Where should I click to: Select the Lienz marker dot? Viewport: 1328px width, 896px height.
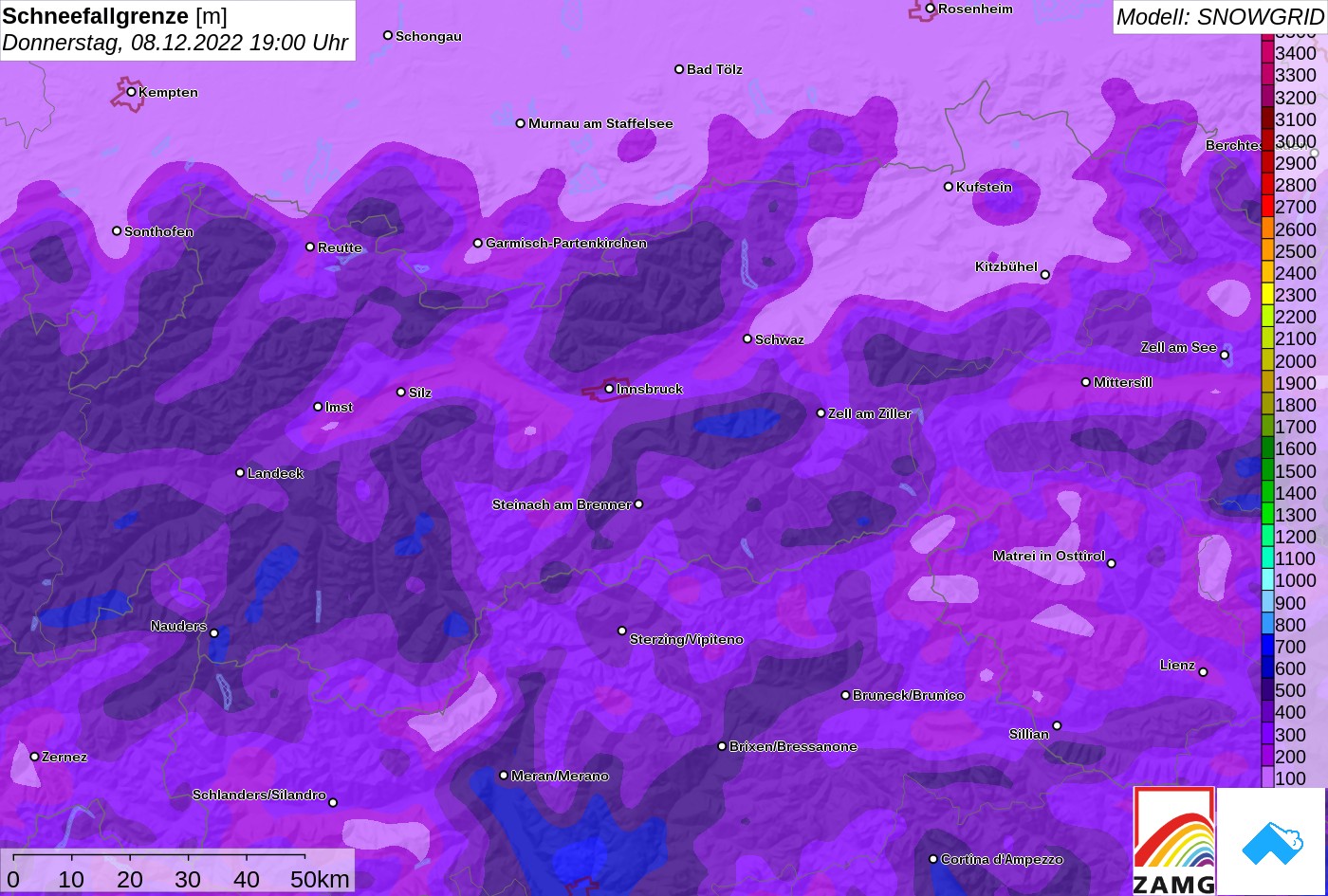[1203, 672]
